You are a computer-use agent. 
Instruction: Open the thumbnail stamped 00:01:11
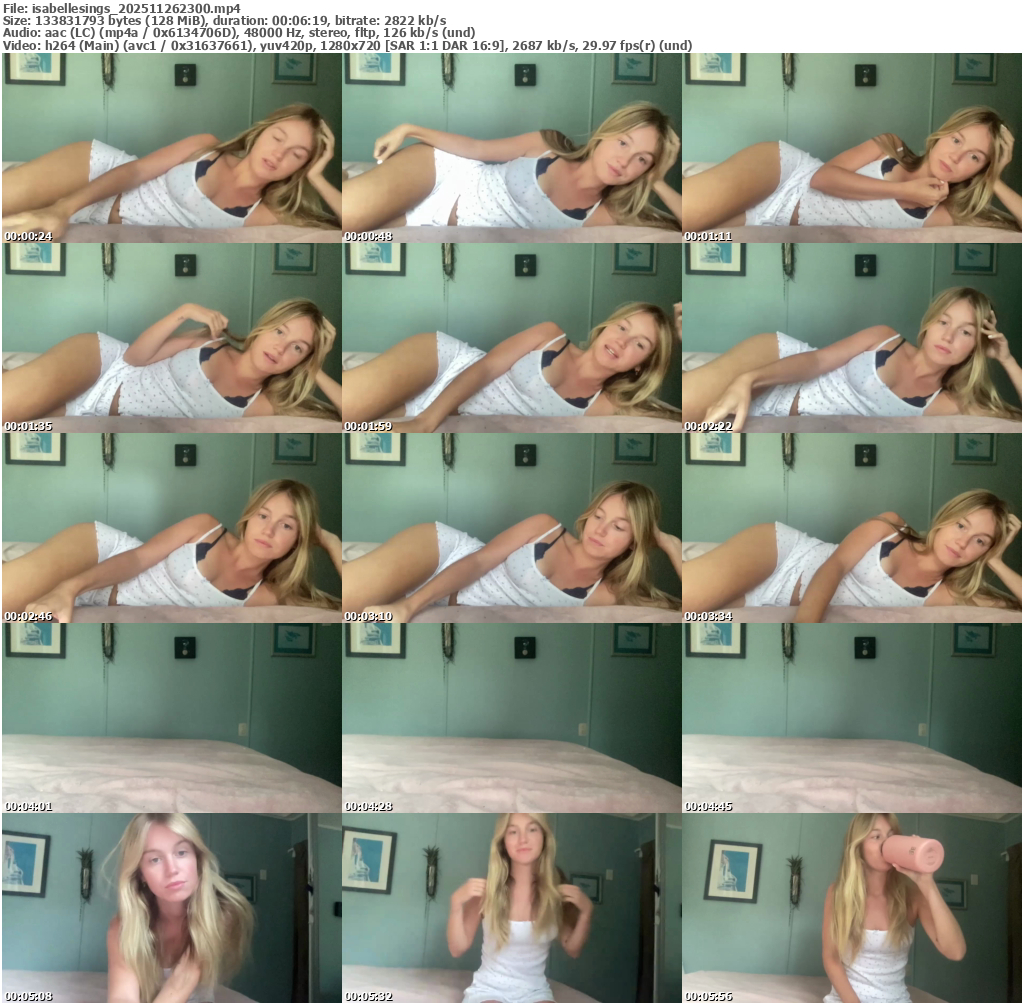point(852,148)
